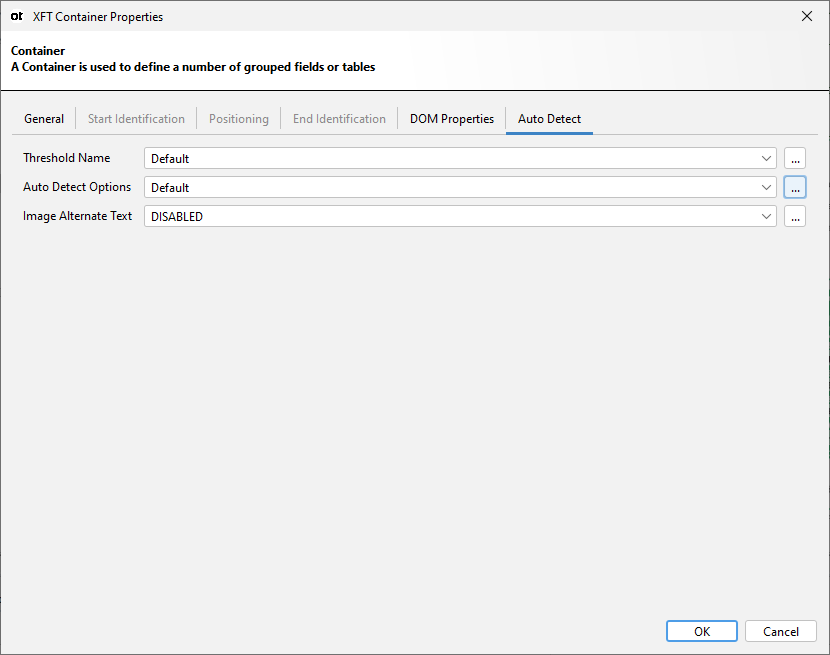Click inside the Threshold Name value field
830x655 pixels.
click(x=400, y=158)
